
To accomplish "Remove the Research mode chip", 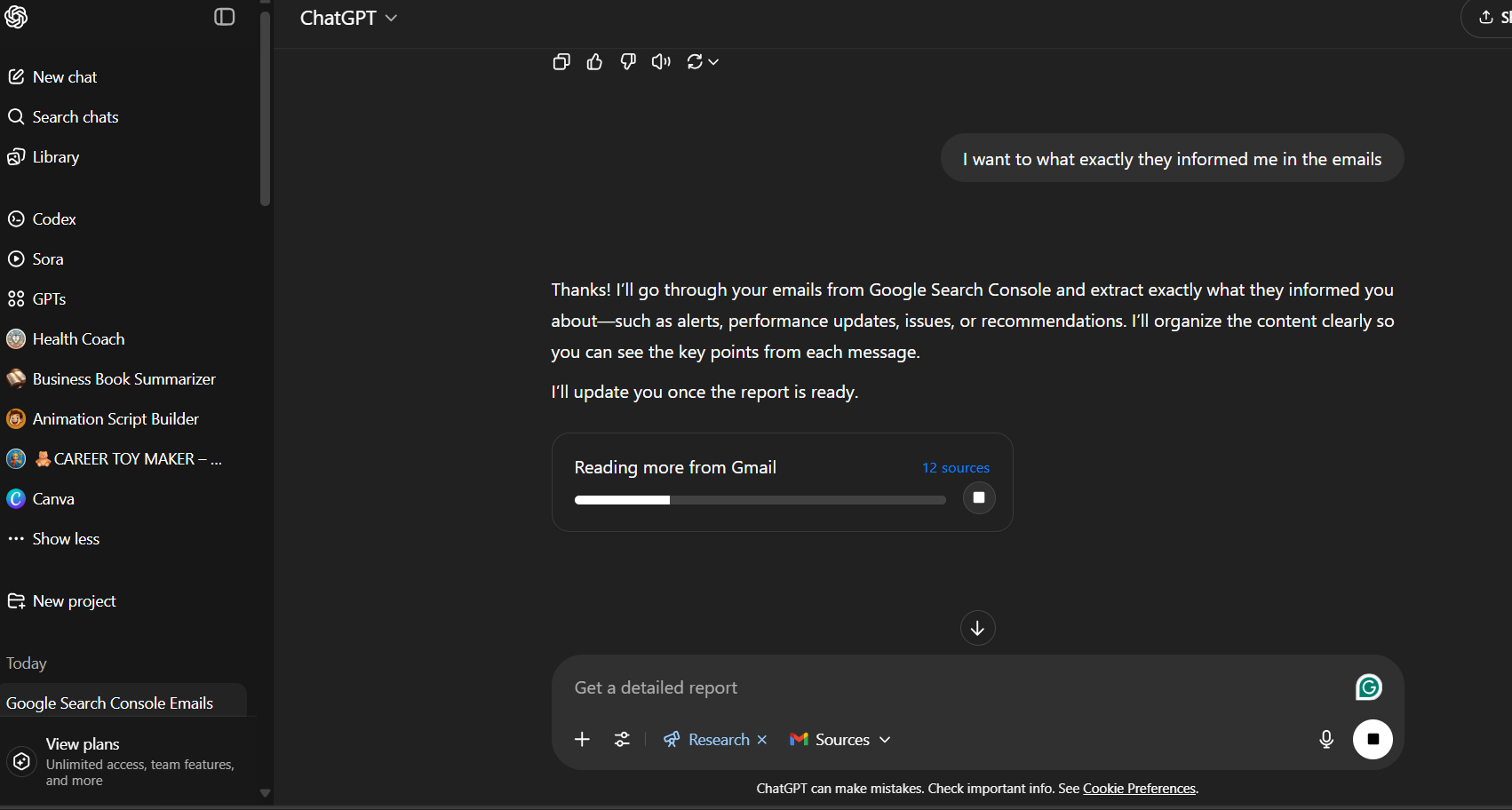I will tap(762, 739).
